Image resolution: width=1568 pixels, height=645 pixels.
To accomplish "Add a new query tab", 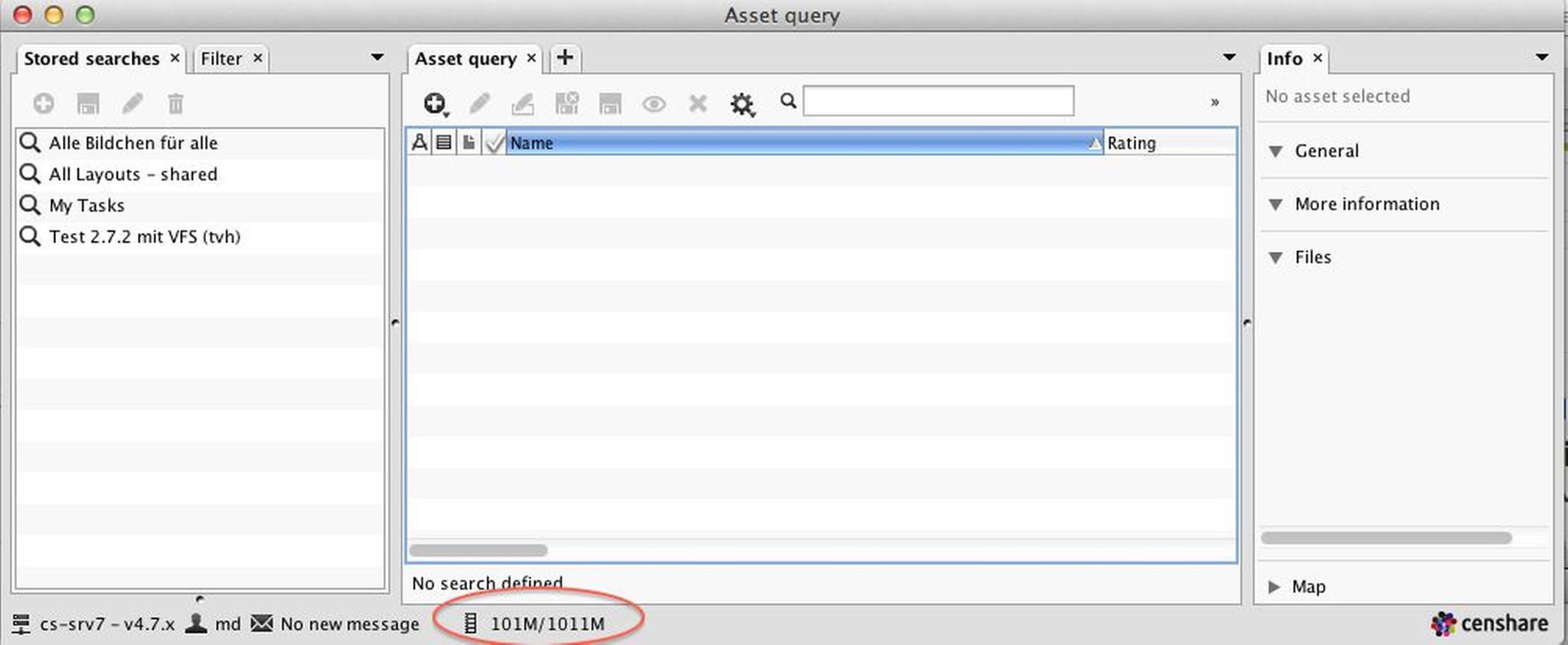I will coord(565,57).
